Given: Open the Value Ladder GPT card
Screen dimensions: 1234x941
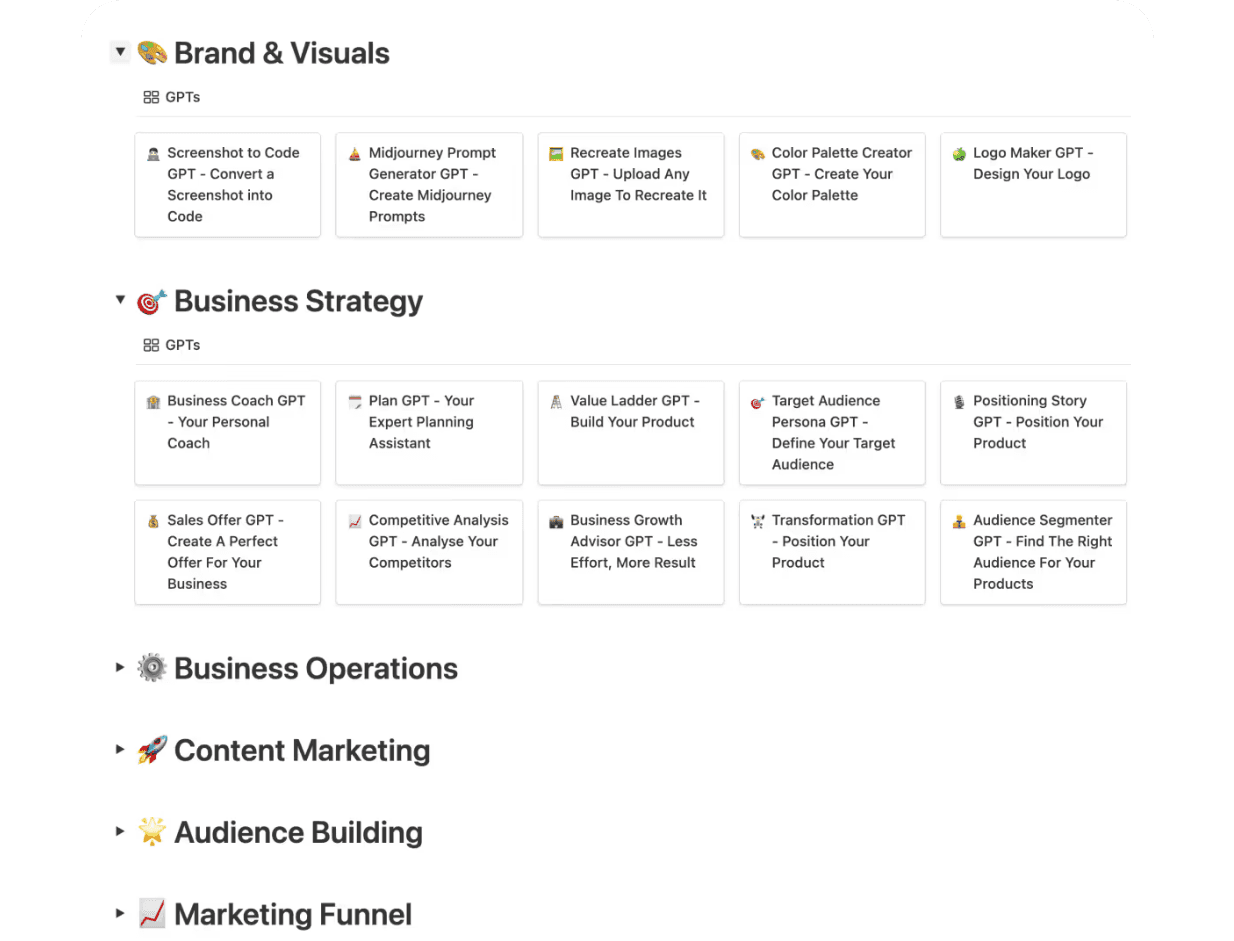Looking at the screenshot, I should pos(631,432).
